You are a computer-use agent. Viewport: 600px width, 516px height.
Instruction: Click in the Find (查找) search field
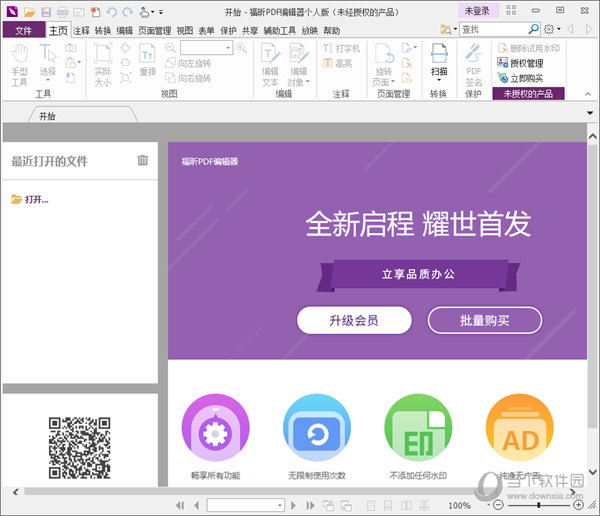pos(494,29)
